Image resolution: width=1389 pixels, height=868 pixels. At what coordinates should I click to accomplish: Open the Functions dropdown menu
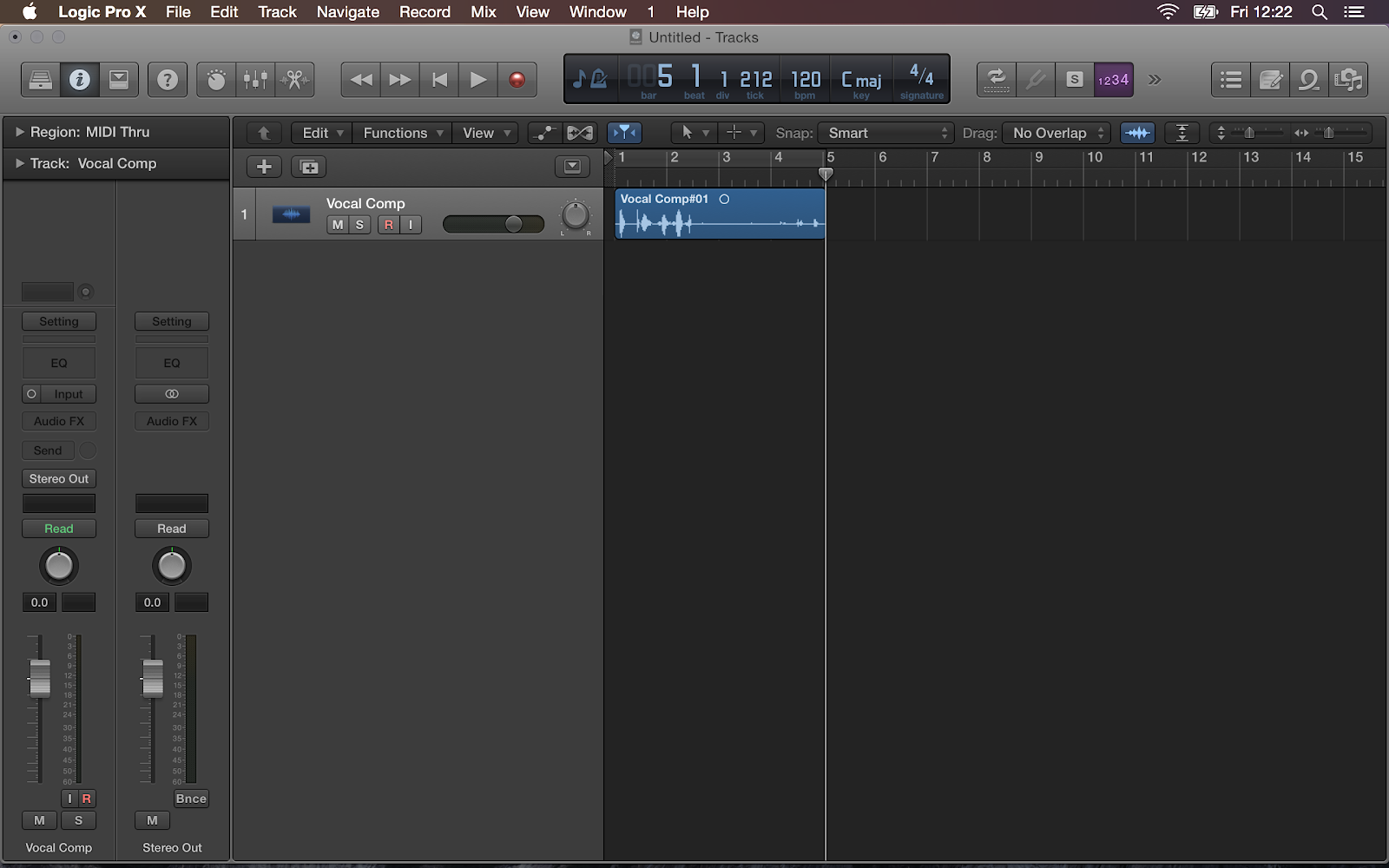(x=402, y=133)
